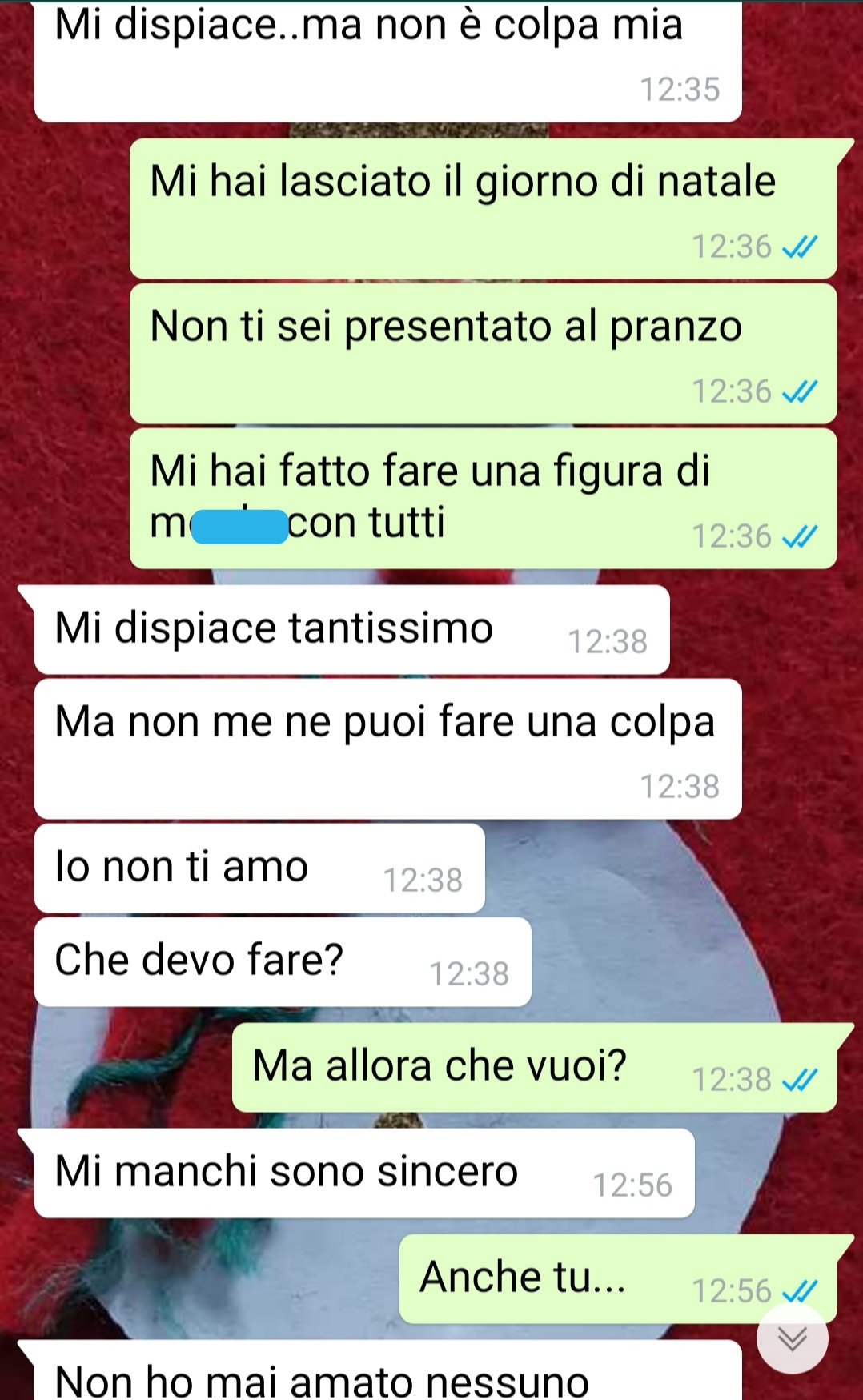
Task: Tap the 'Mi manchi sono sincero' message
Action: (x=364, y=1173)
